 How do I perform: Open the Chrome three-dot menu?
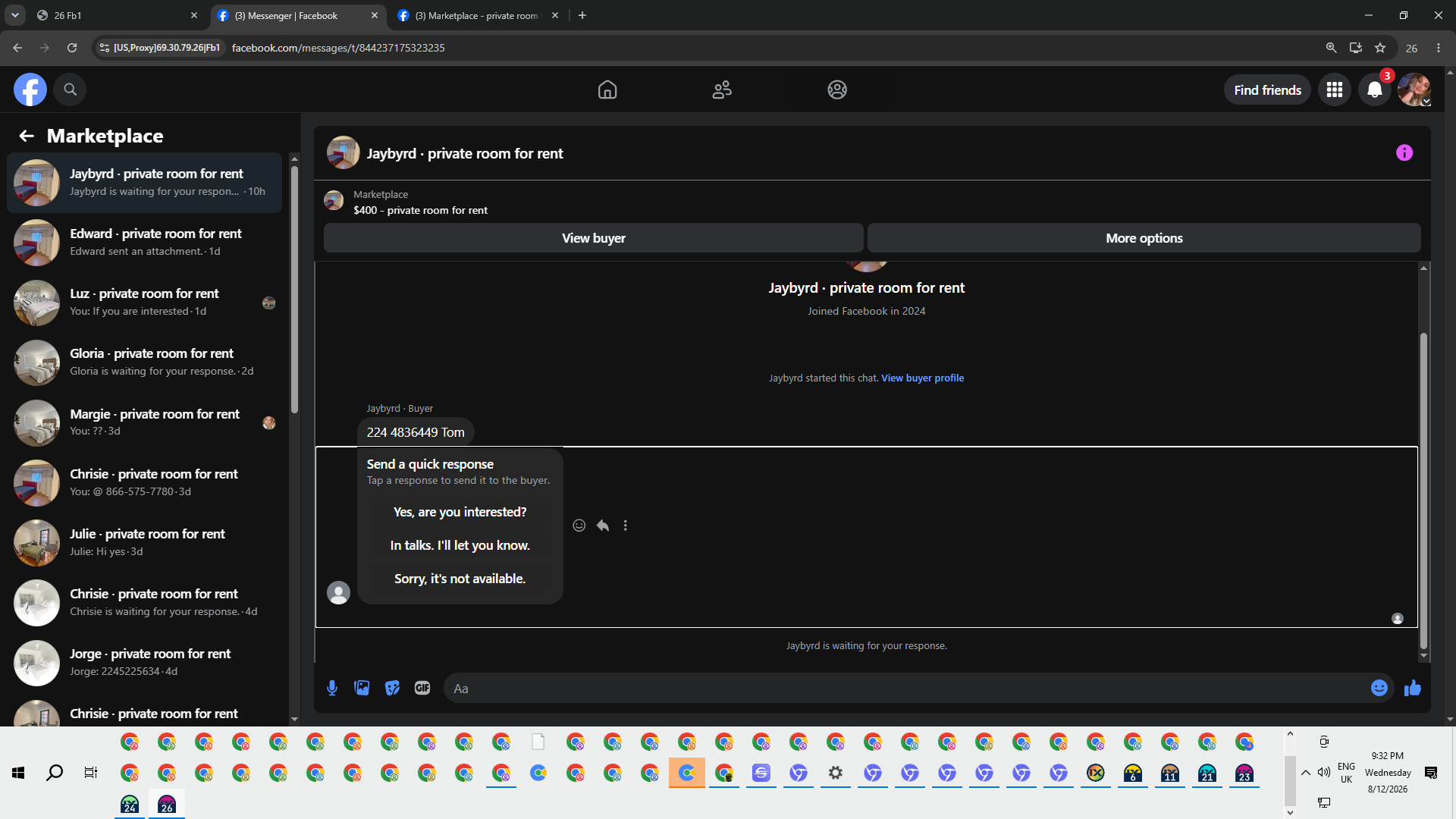point(1439,48)
